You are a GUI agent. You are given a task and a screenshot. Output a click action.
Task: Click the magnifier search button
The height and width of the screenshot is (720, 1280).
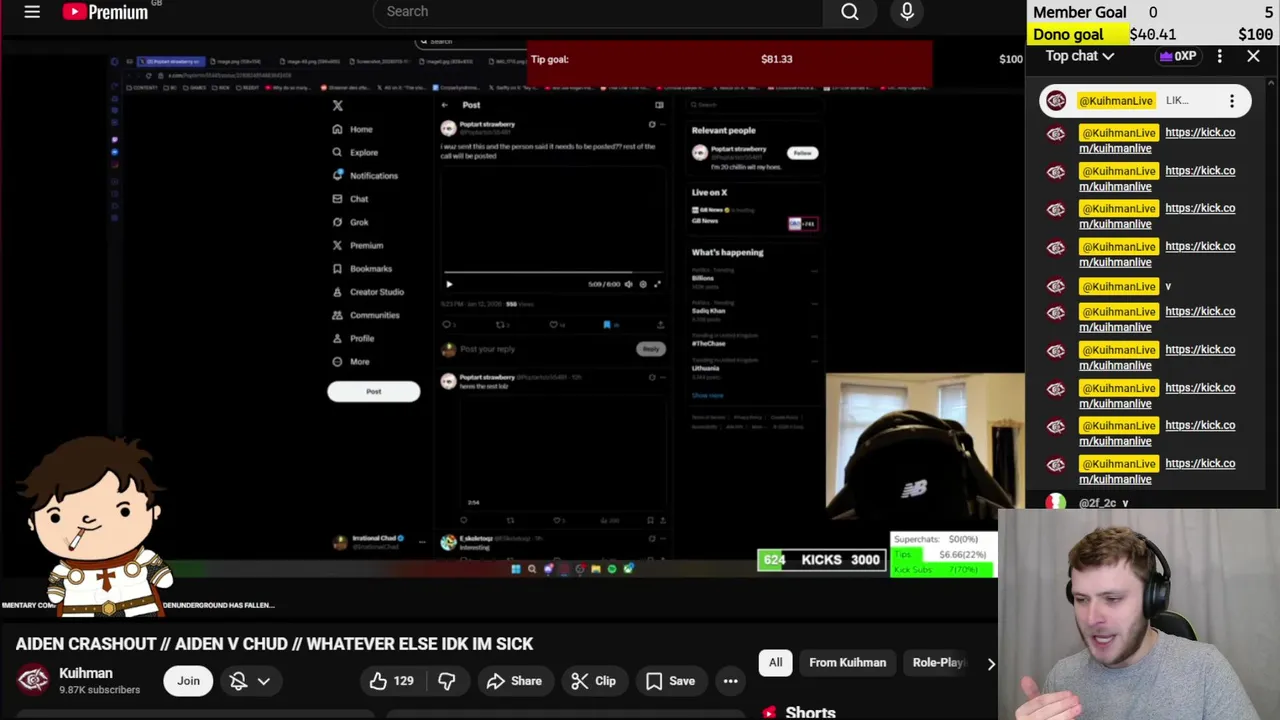pyautogui.click(x=850, y=12)
